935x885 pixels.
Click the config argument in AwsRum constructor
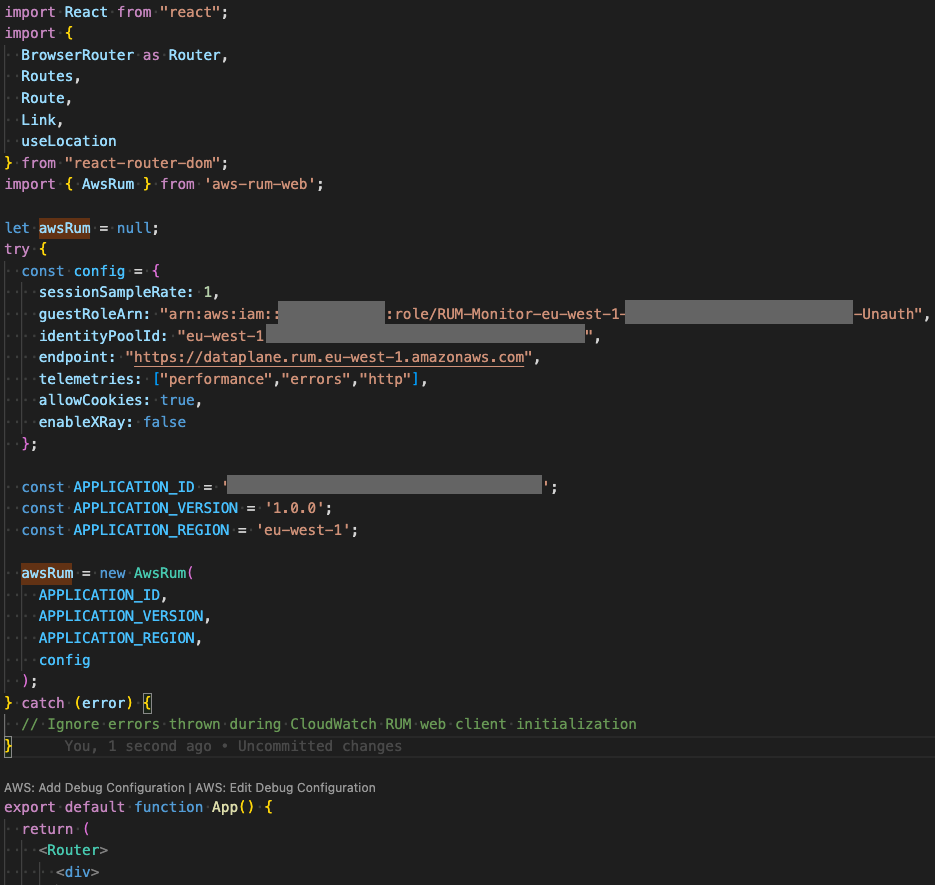(x=64, y=659)
